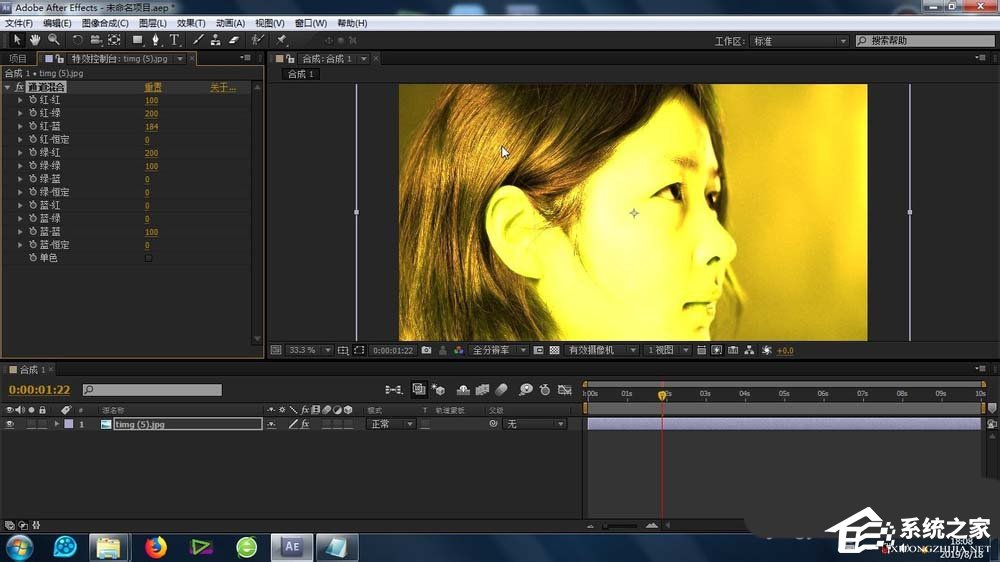Select the Hand tool in the toolbar
Viewport: 1000px width, 562px height.
35,40
